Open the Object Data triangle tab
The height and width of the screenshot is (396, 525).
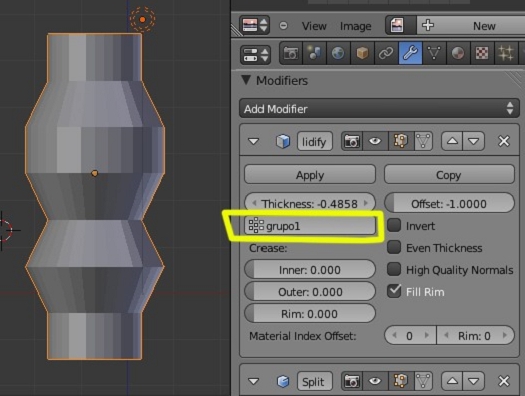pos(434,53)
